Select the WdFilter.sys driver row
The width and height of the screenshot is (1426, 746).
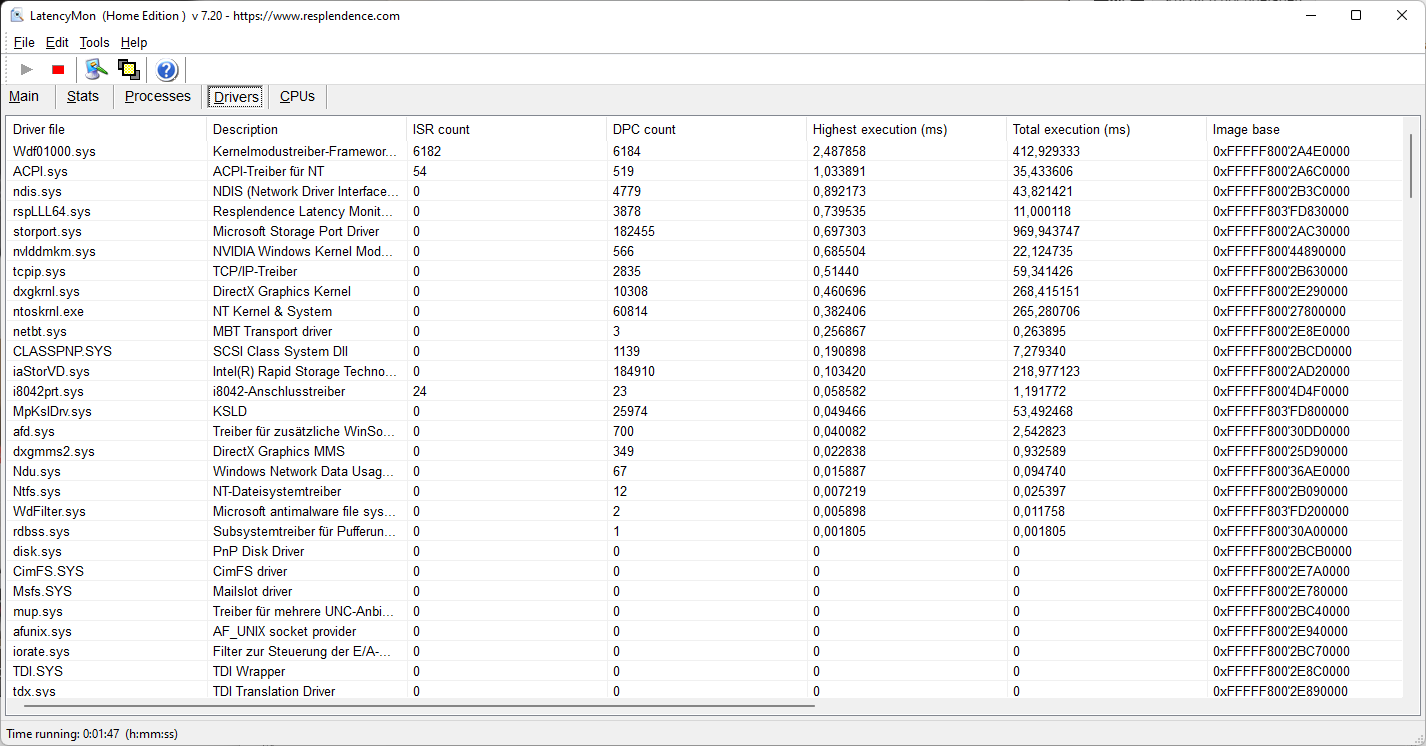[x=705, y=511]
